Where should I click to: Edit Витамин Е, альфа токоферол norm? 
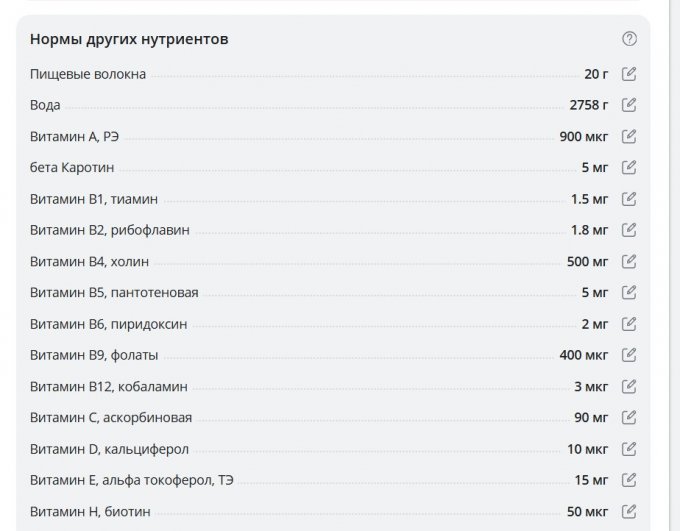point(629,479)
